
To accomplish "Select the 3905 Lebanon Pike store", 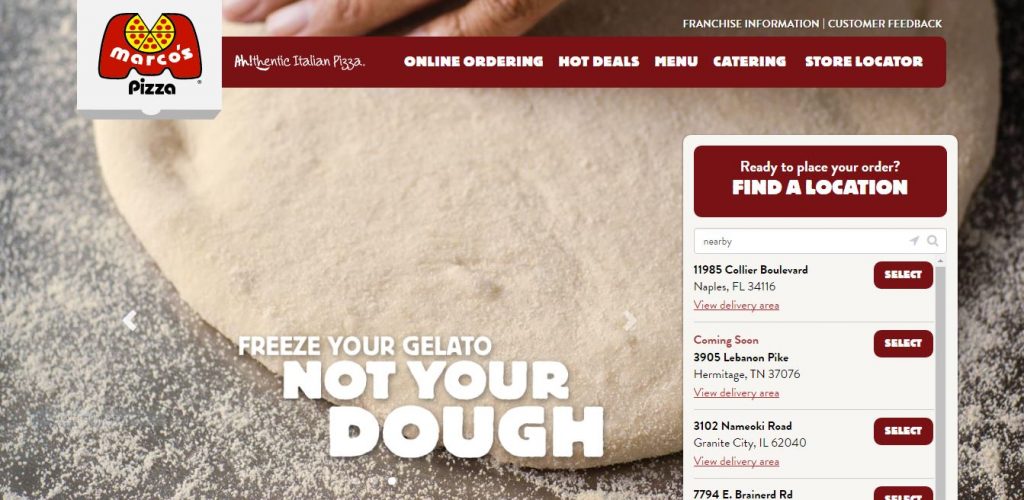I will (x=903, y=343).
